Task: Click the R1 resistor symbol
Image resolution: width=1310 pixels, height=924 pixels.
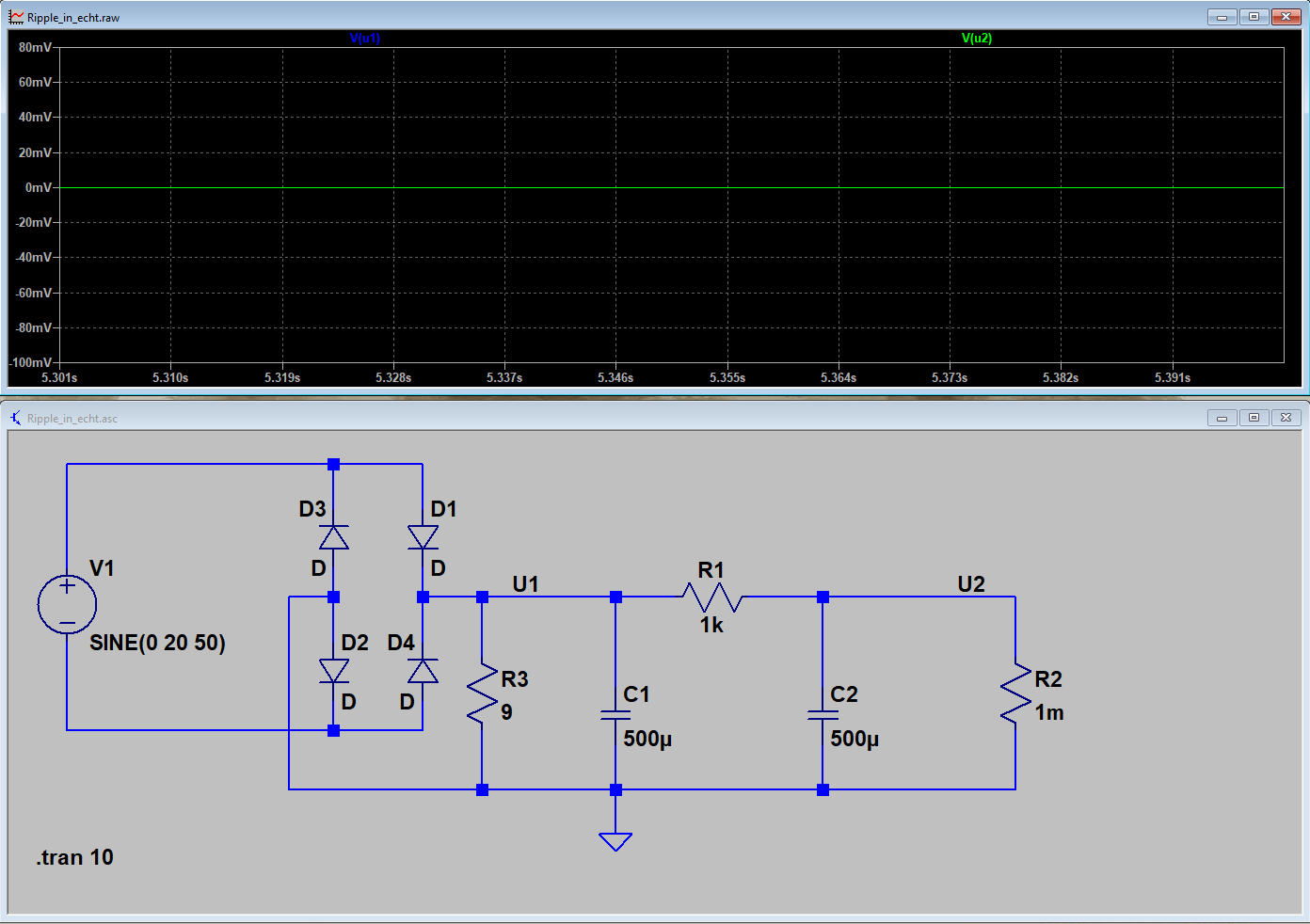Action: 711,597
